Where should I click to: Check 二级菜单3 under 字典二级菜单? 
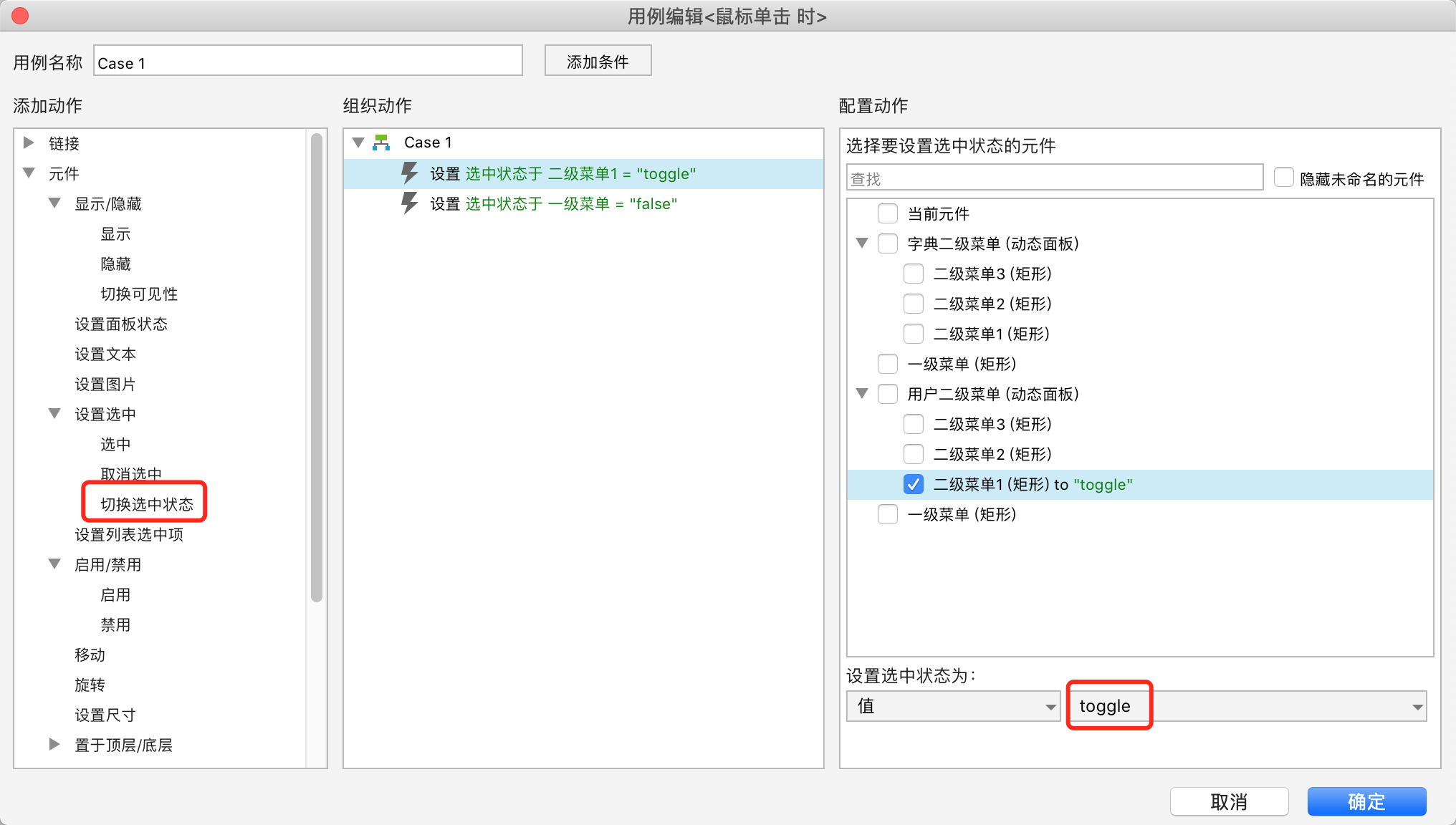[x=914, y=274]
